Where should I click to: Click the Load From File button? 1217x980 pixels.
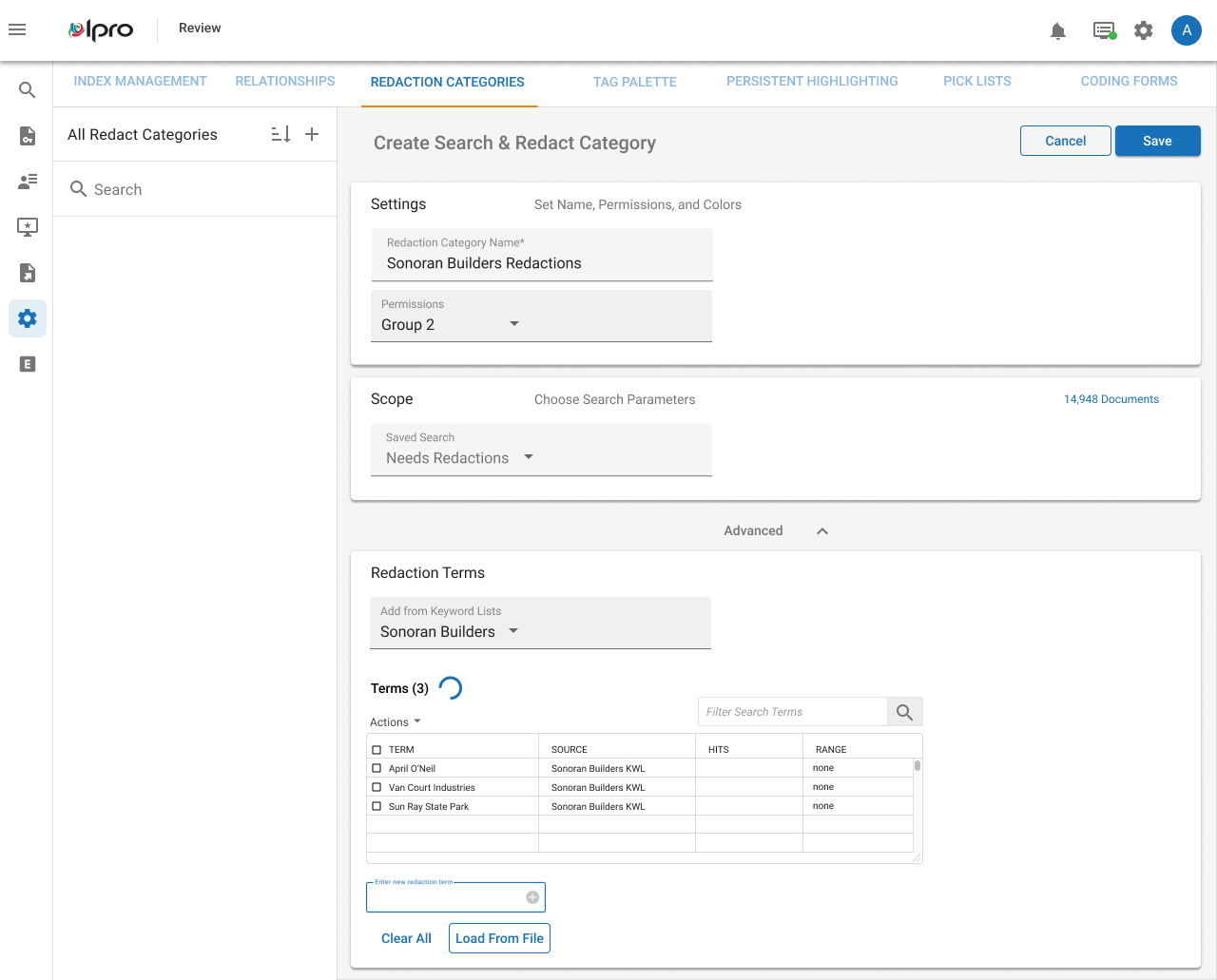[x=499, y=938]
